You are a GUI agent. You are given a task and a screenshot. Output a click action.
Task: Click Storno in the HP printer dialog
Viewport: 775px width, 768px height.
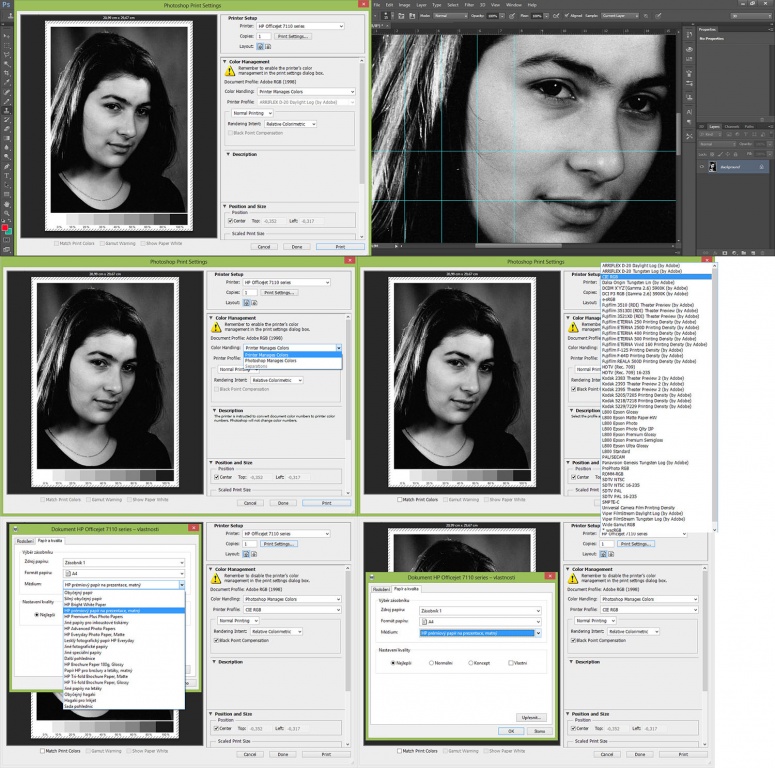(x=539, y=731)
